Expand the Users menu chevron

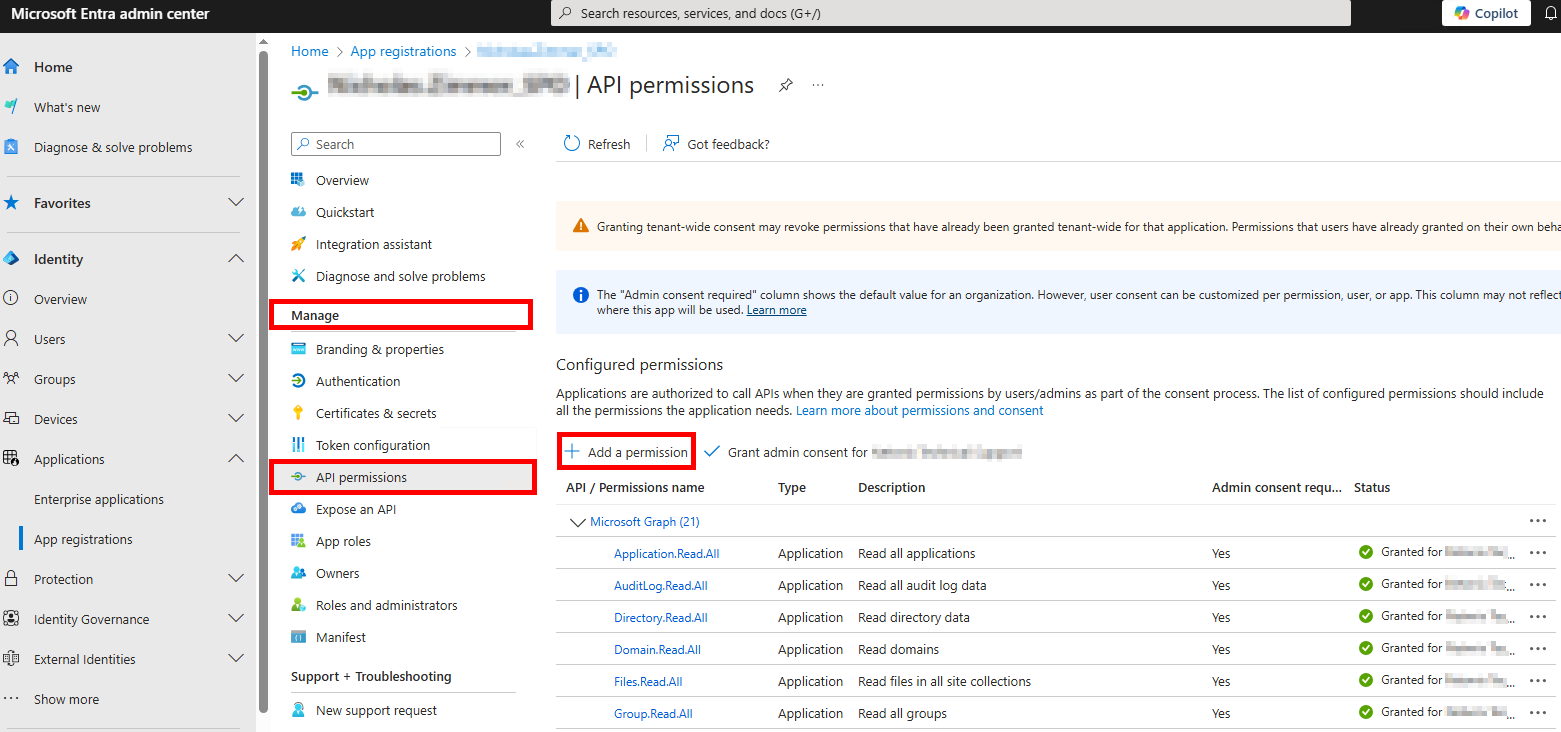[x=236, y=339]
